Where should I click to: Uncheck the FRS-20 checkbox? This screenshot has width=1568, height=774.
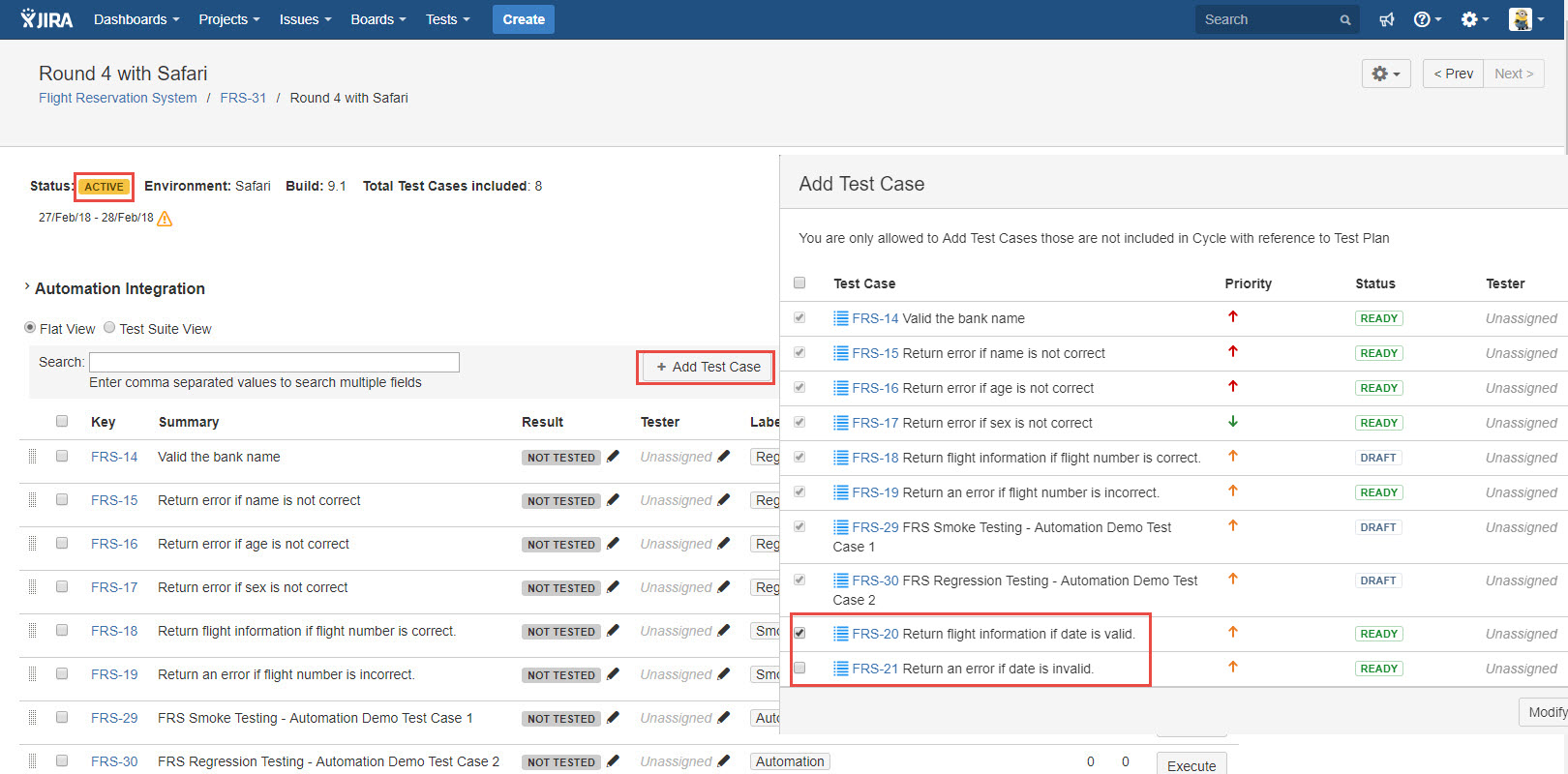tap(799, 633)
